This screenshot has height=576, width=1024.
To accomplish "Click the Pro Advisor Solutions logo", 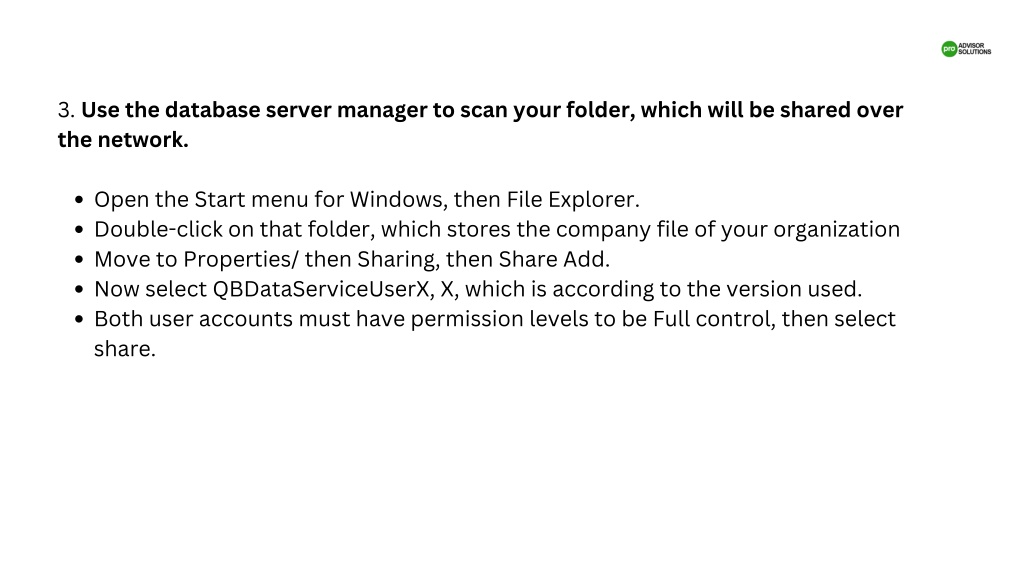I will (x=966, y=49).
